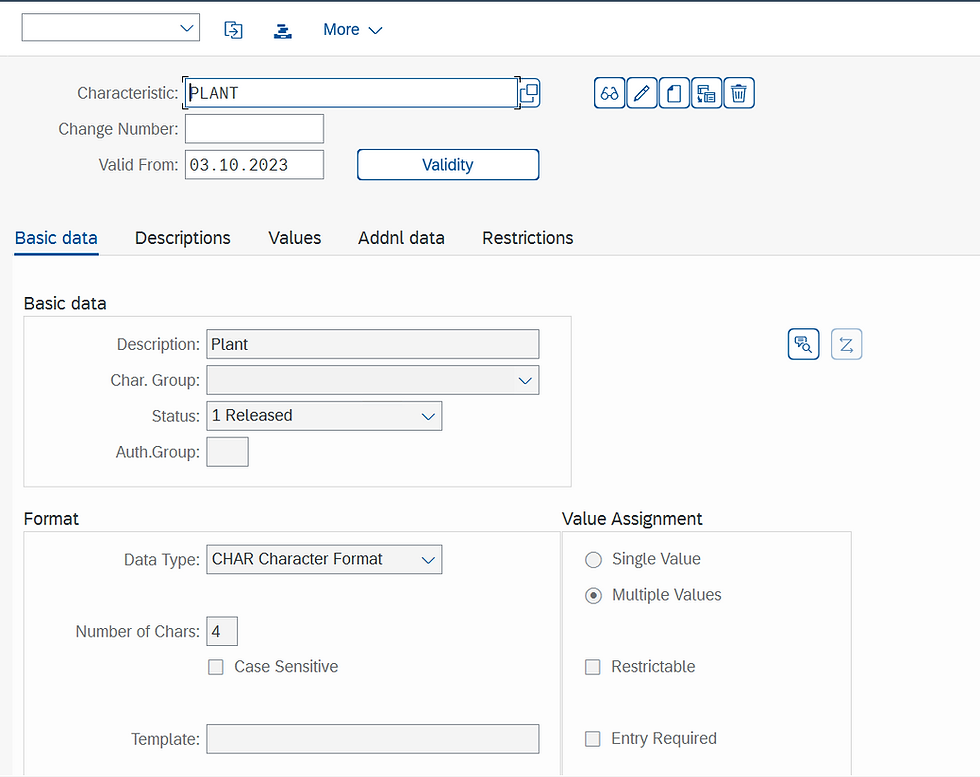This screenshot has height=777, width=980.
Task: Click the Valid From date field
Action: 254,164
